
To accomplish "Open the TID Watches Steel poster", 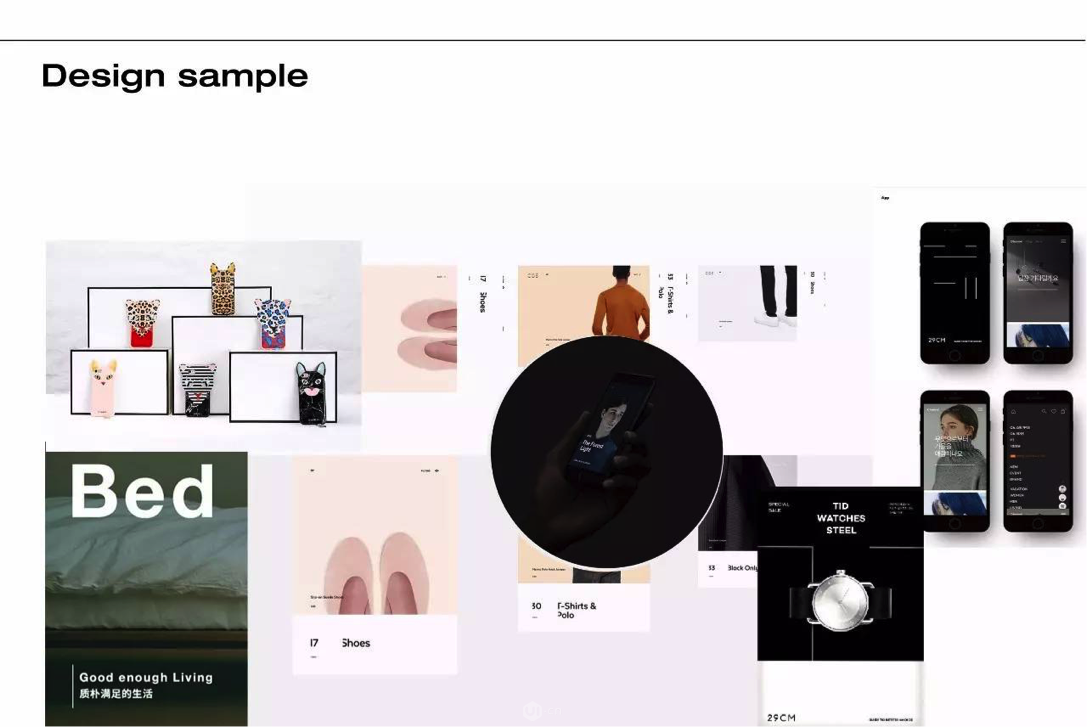I will (840, 606).
